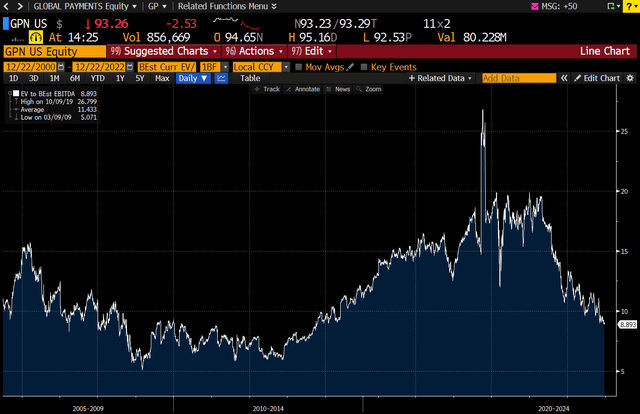
Task: Select the Max range tab
Action: tap(162, 78)
